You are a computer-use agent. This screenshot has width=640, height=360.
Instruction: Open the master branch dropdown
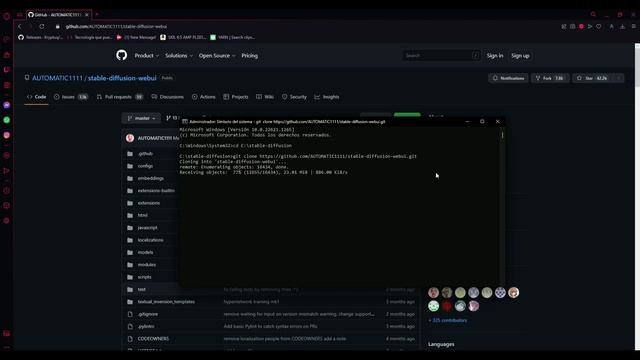pos(141,118)
